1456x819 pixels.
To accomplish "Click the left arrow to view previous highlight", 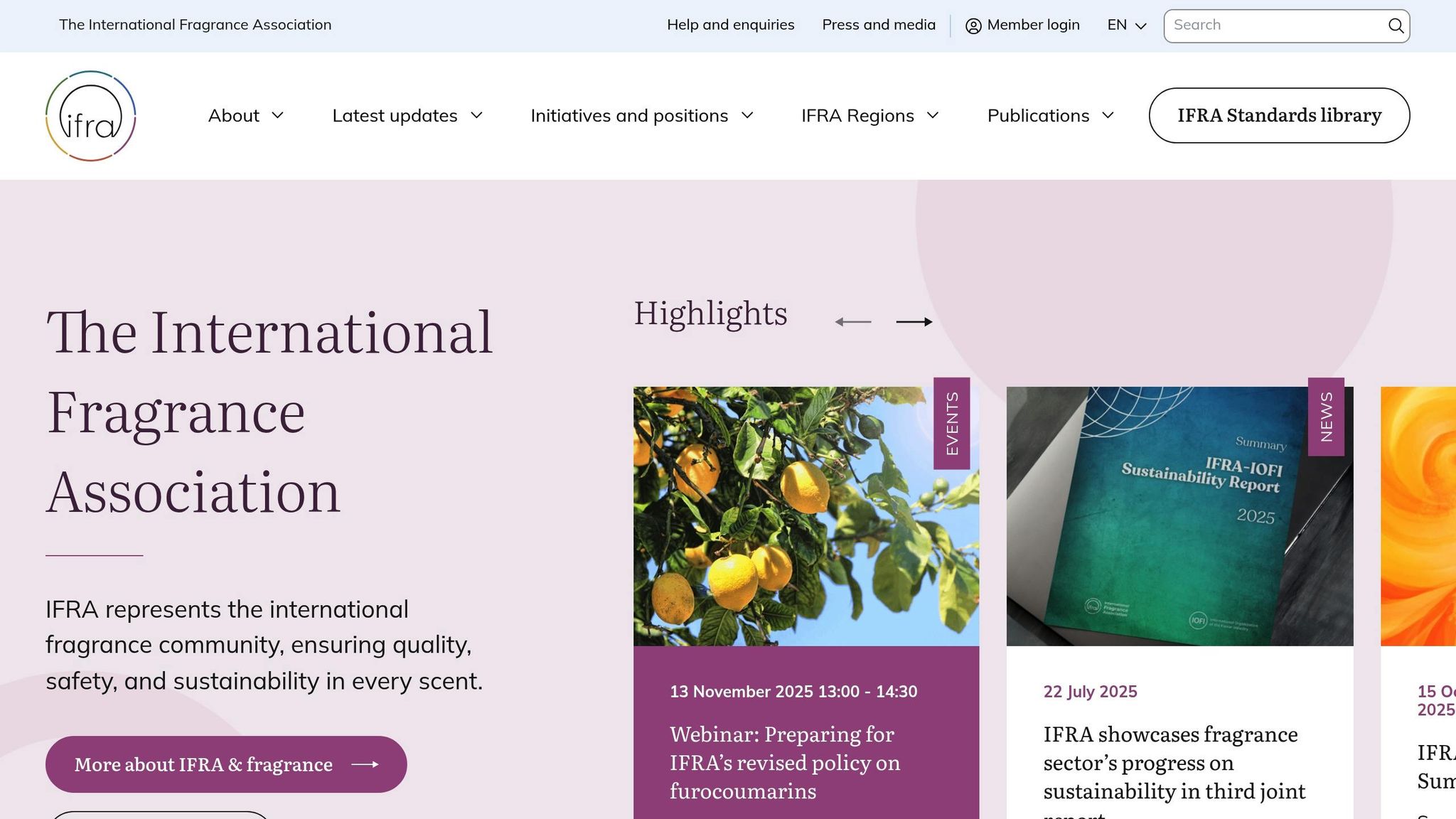I will pos(853,321).
